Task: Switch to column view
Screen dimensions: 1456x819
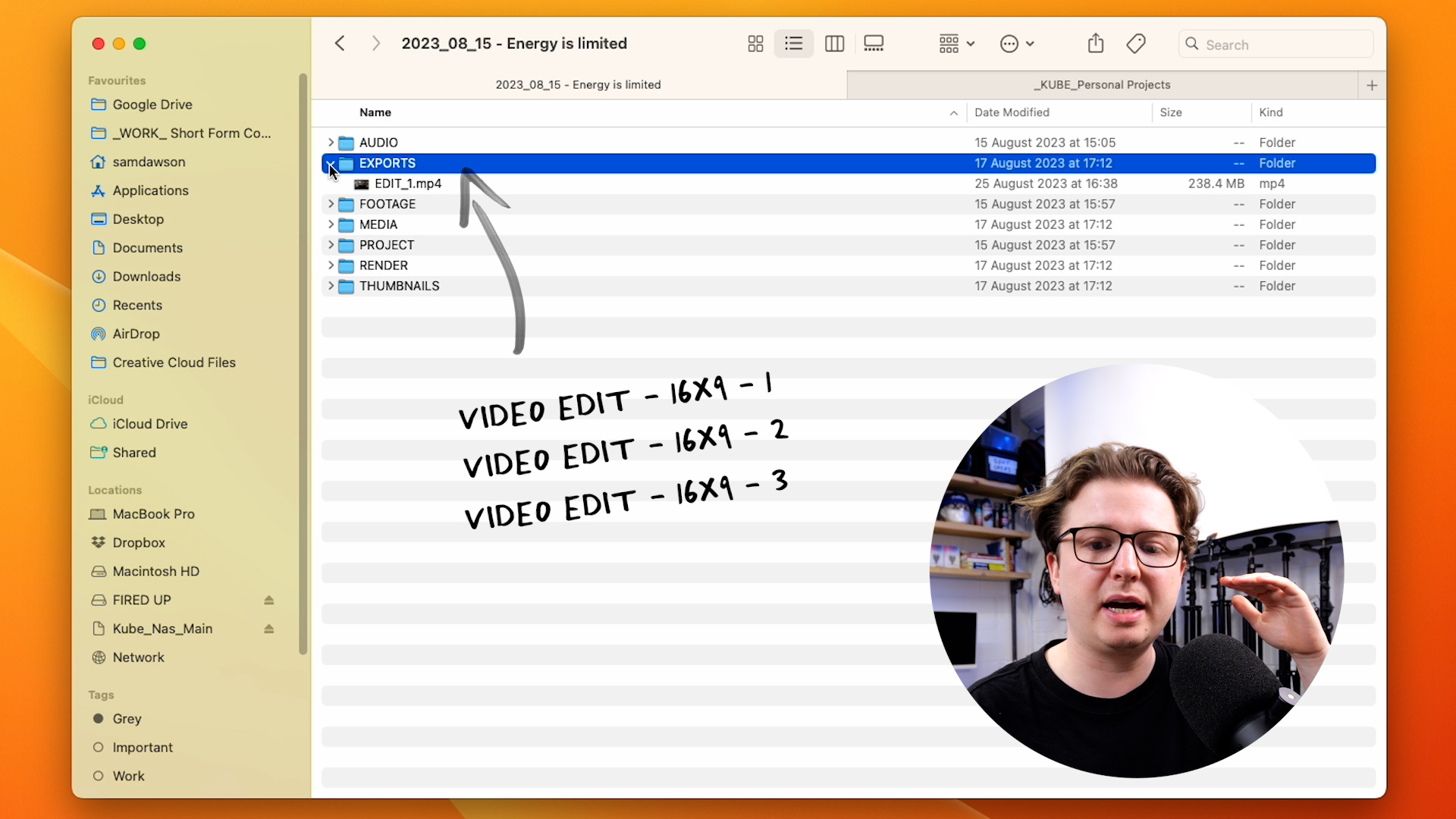Action: pos(834,44)
